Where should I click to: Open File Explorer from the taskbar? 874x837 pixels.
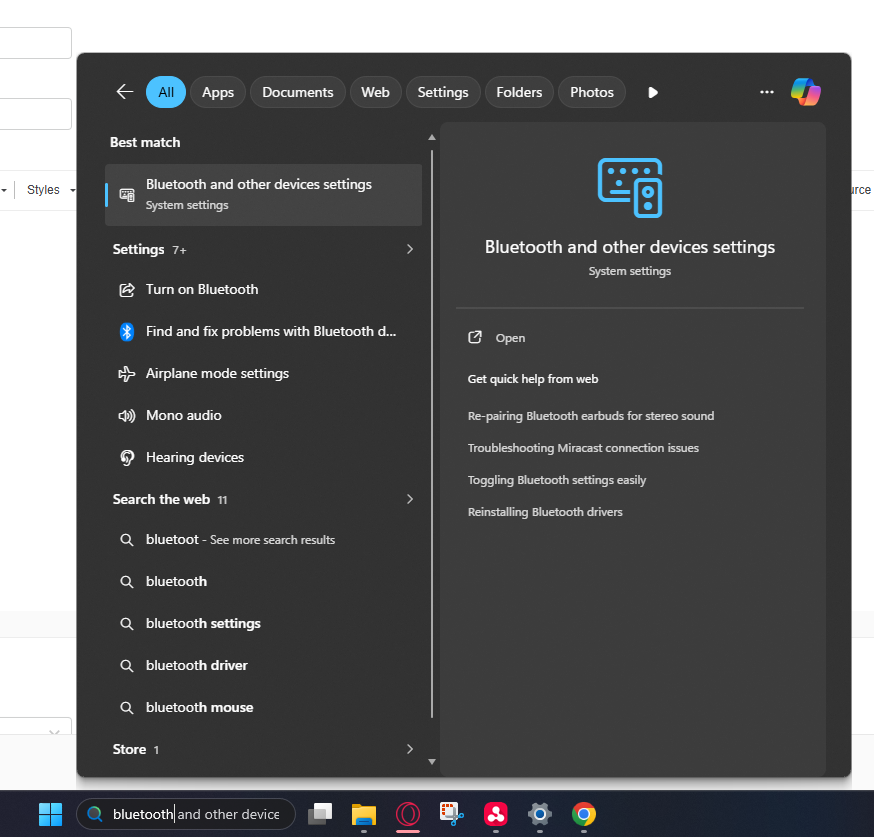(364, 814)
